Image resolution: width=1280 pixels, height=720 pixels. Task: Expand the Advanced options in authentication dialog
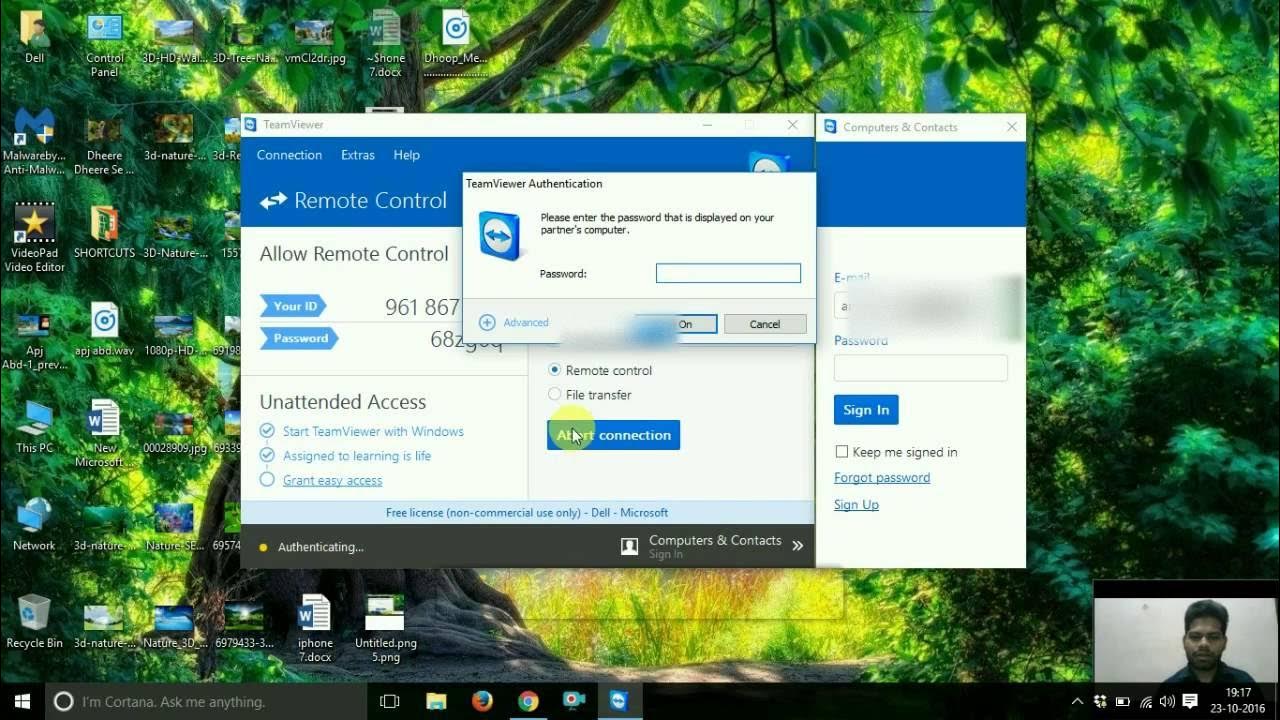tap(514, 322)
